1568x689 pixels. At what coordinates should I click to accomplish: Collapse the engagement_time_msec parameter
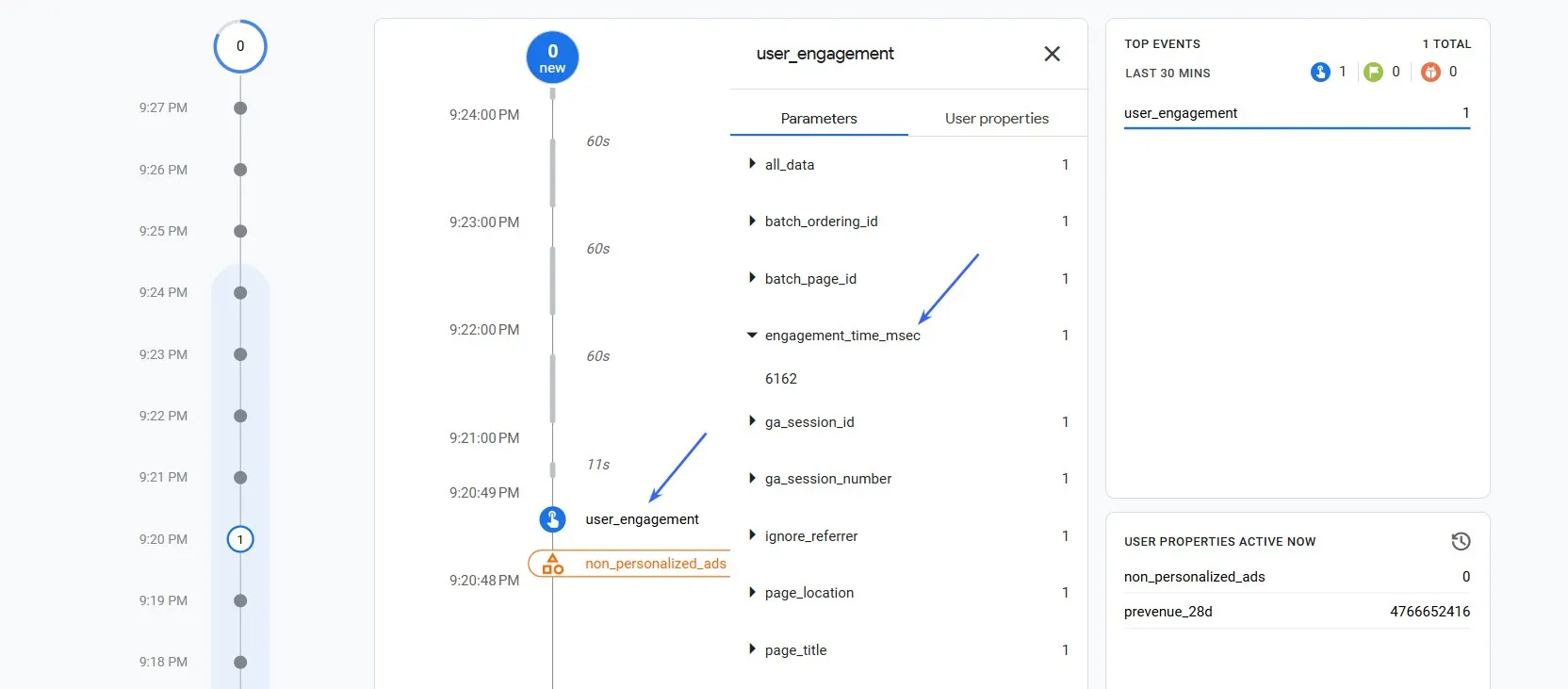pos(752,336)
